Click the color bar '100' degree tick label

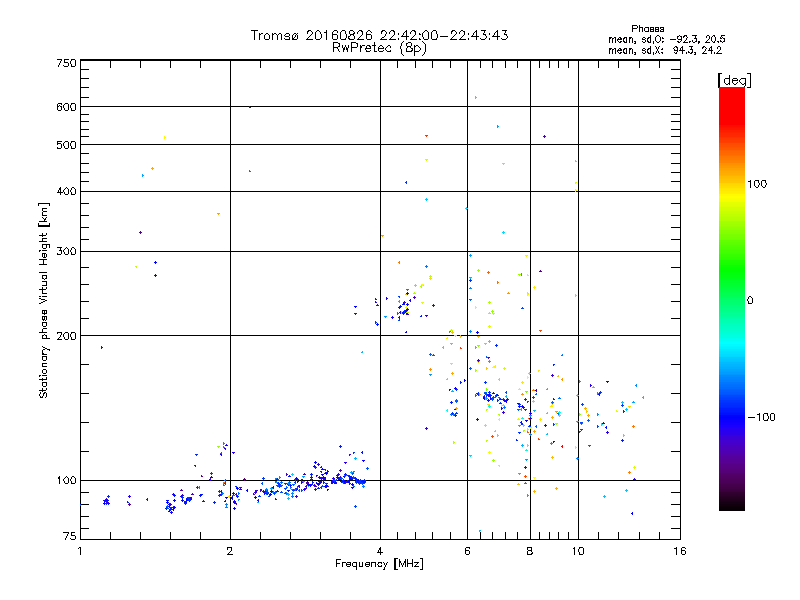[757, 184]
